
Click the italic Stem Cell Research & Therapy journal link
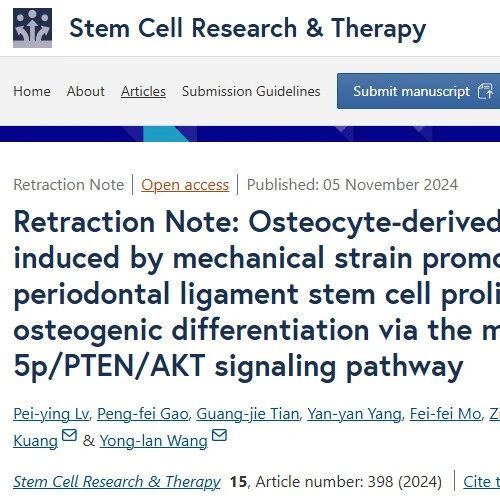117,482
